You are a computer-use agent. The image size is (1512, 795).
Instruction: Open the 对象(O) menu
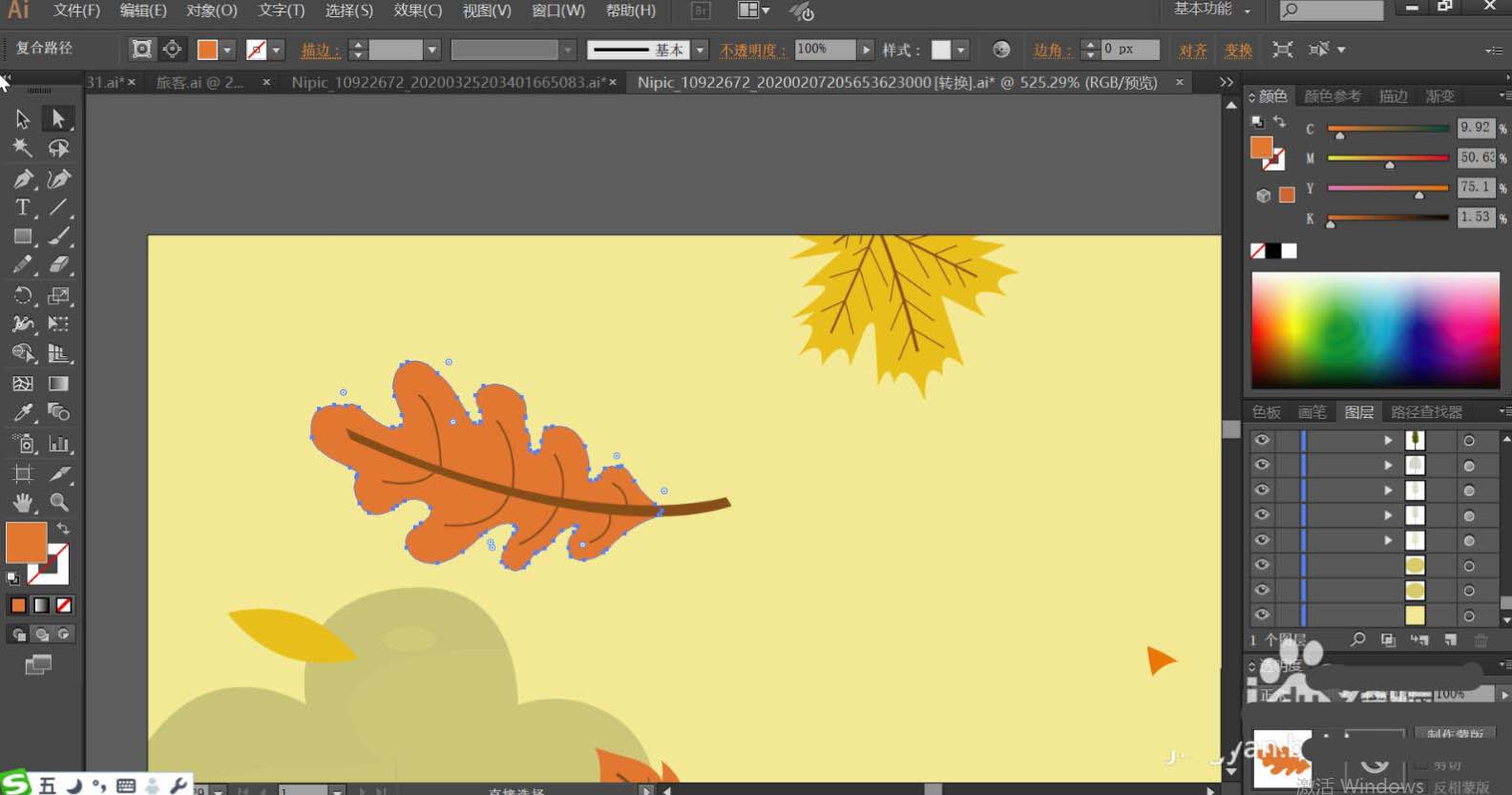(x=212, y=10)
